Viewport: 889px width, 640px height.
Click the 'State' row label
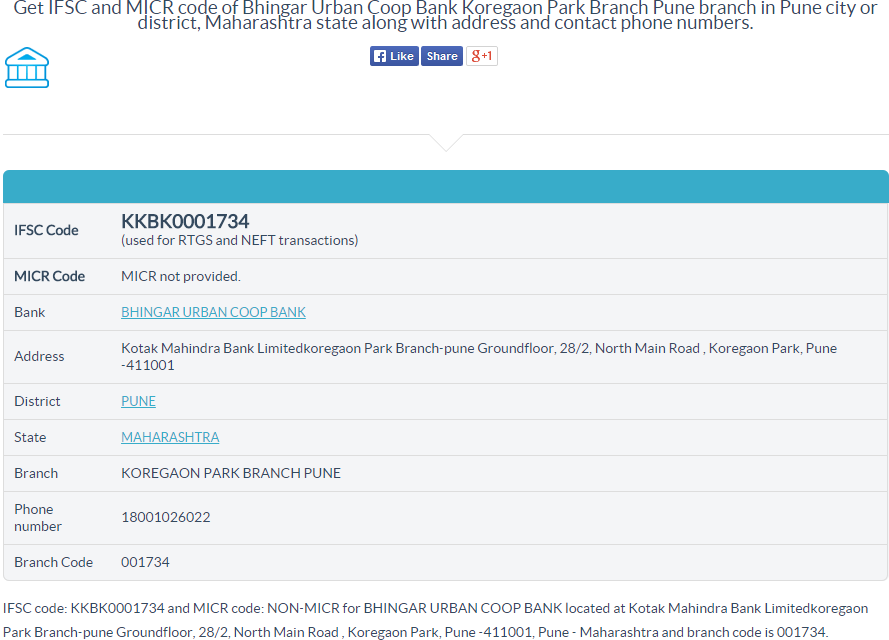(30, 437)
